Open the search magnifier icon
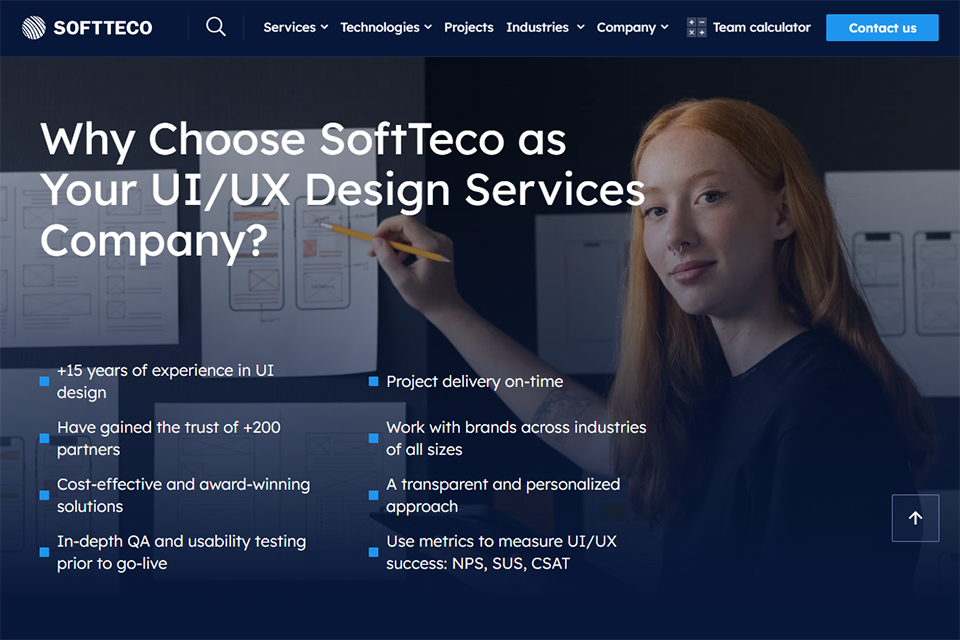The image size is (960, 640). [x=216, y=27]
